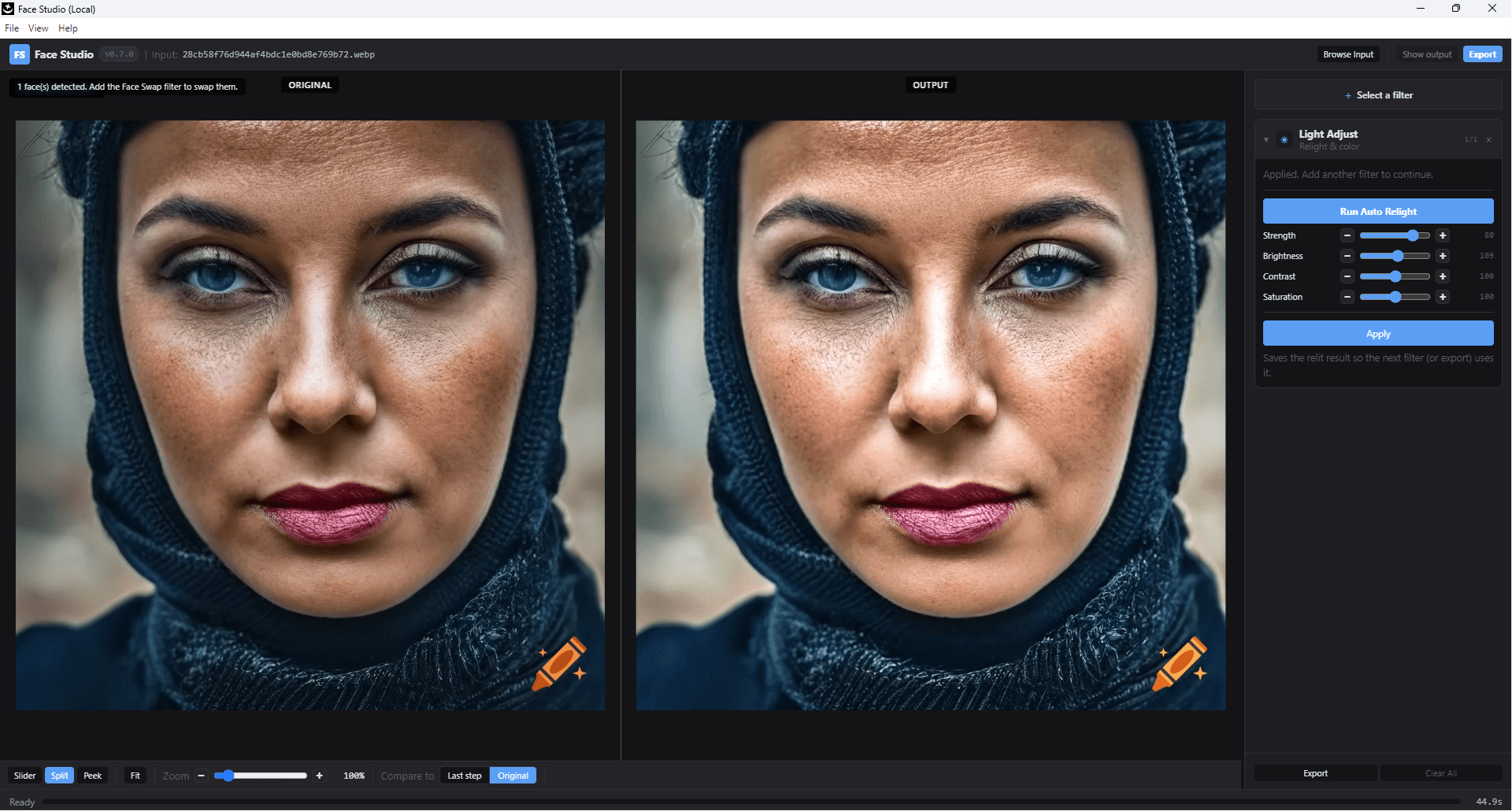
Task: Click the 100% zoom value
Action: pos(354,776)
